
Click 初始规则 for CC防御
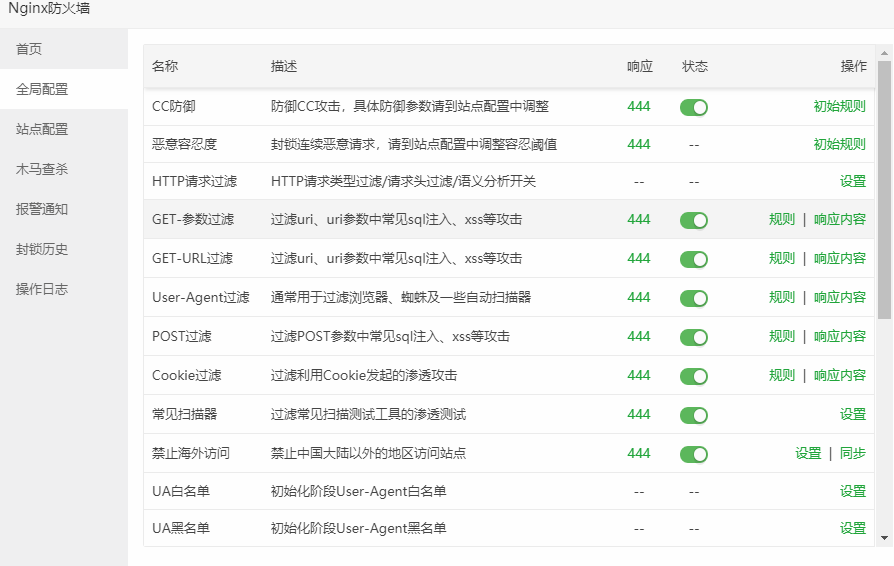[839, 106]
